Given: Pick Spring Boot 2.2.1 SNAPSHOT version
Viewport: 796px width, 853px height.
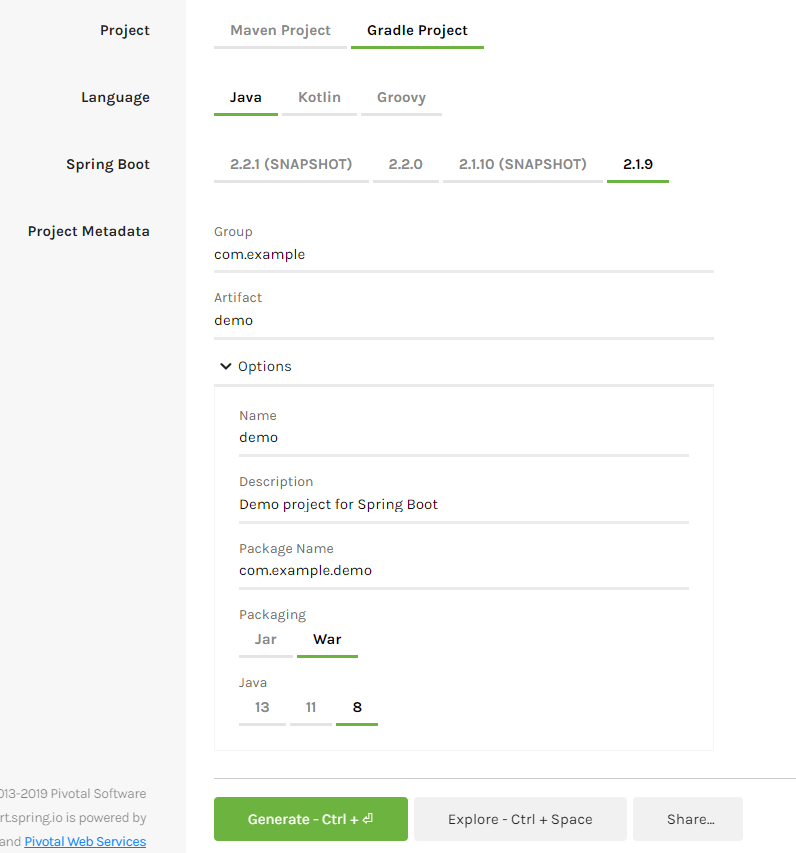Looking at the screenshot, I should (x=291, y=163).
